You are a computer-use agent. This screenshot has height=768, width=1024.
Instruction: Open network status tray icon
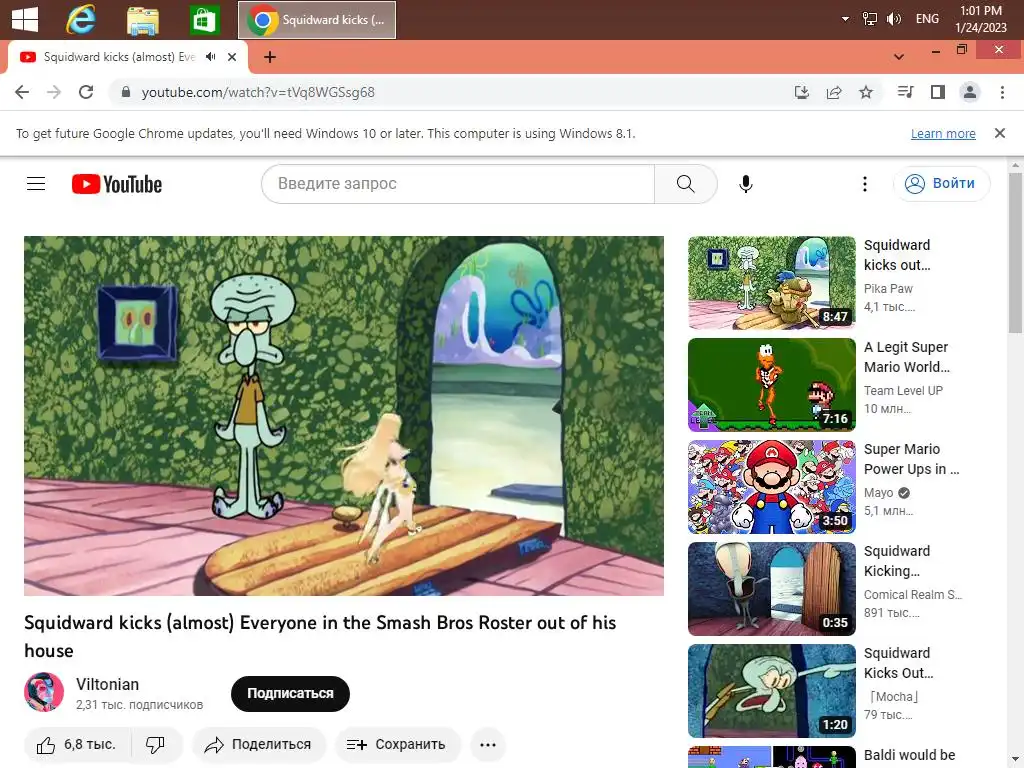coord(869,19)
